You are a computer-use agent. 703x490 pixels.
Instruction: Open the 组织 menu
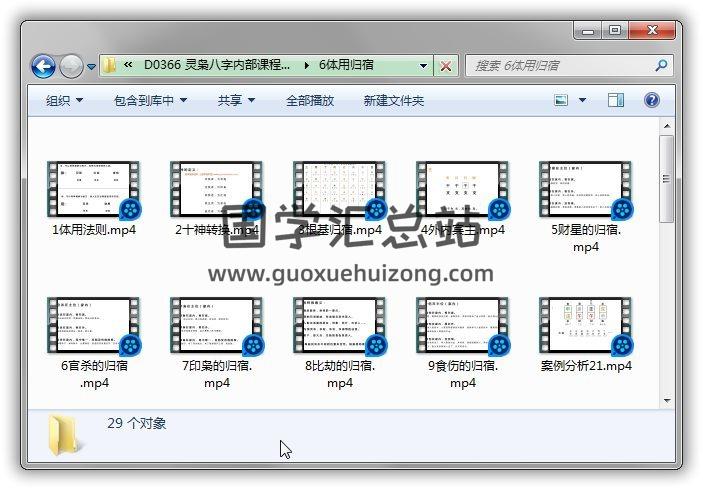[64, 100]
